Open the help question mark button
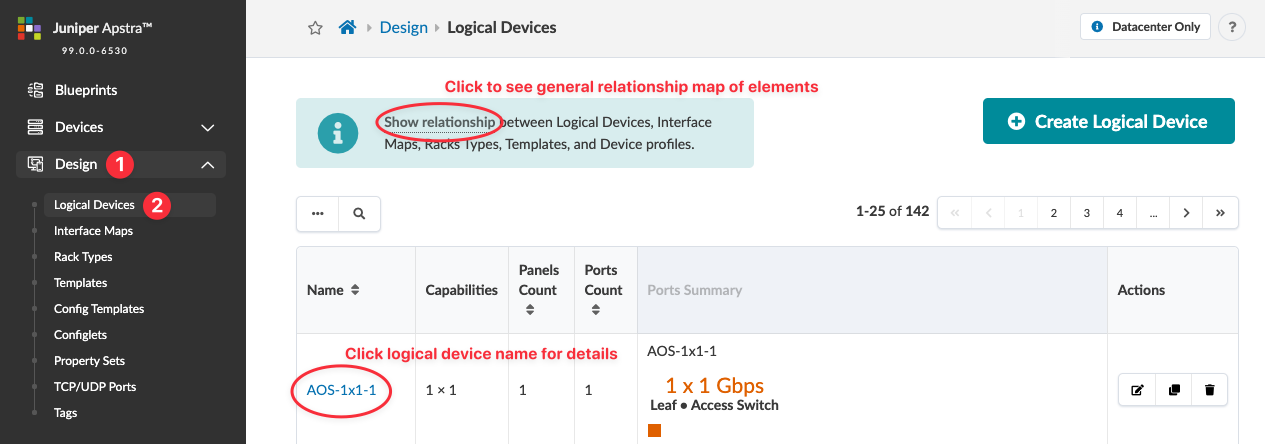This screenshot has height=444, width=1265. [1232, 27]
